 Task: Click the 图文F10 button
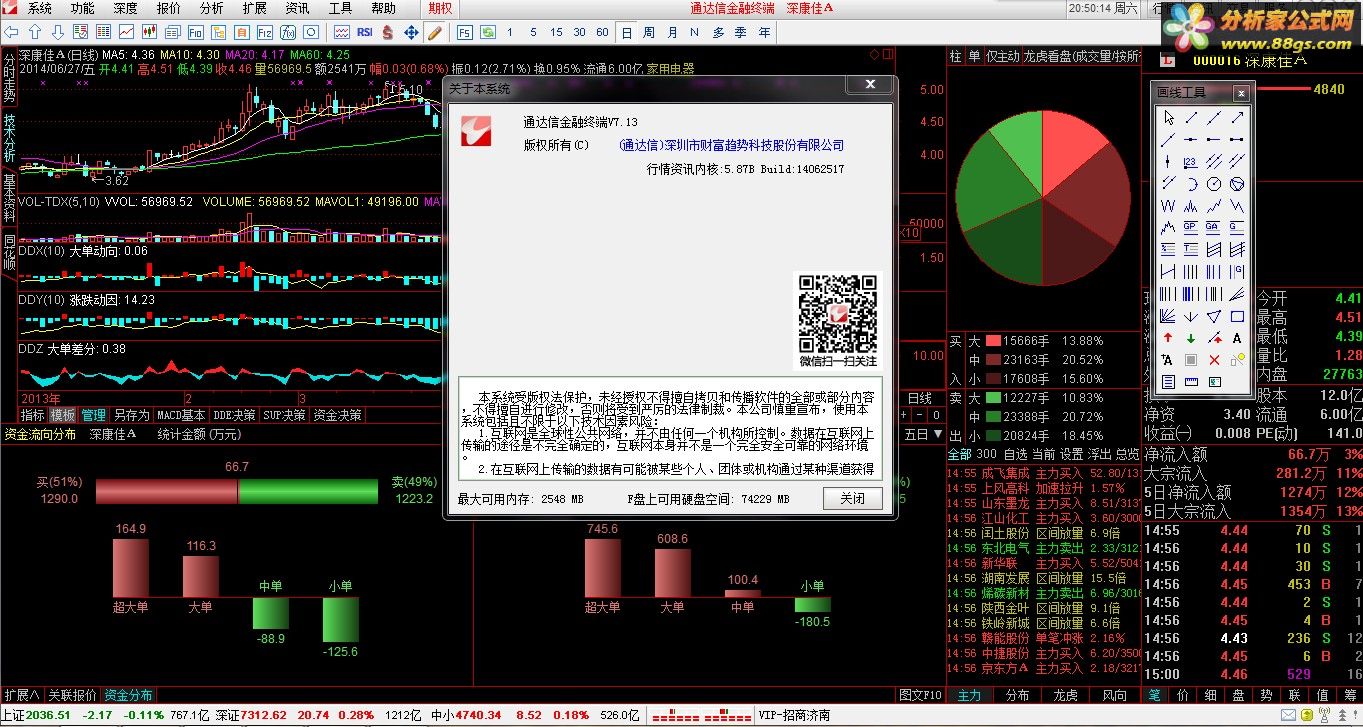coord(920,694)
